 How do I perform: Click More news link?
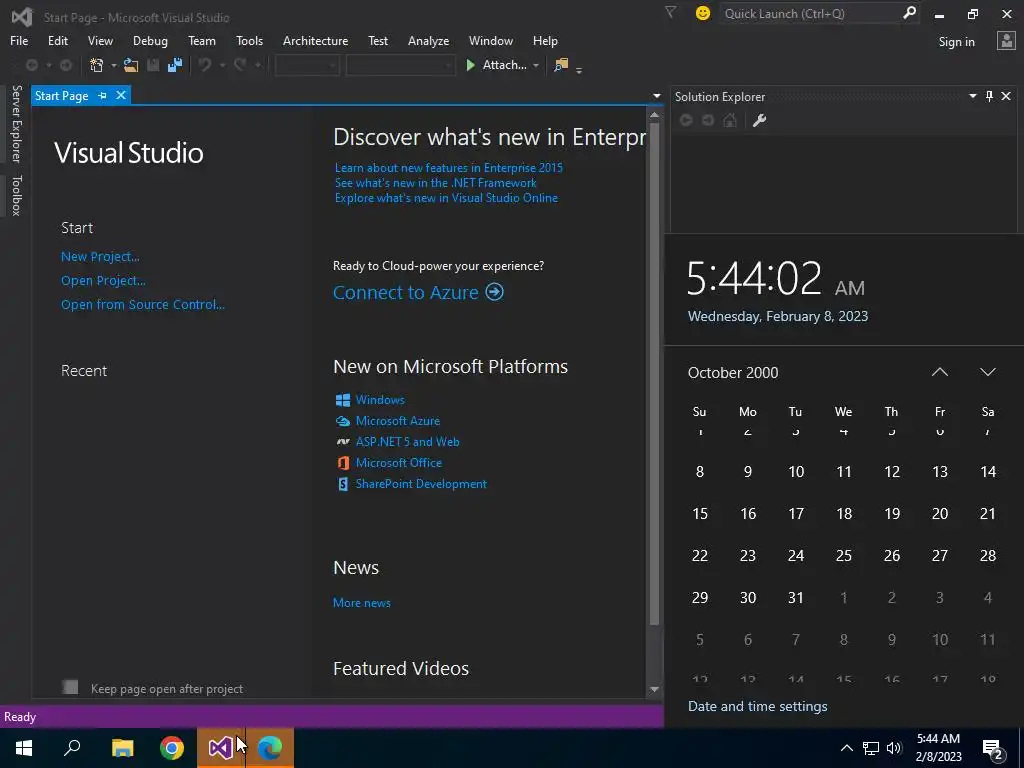coord(362,603)
